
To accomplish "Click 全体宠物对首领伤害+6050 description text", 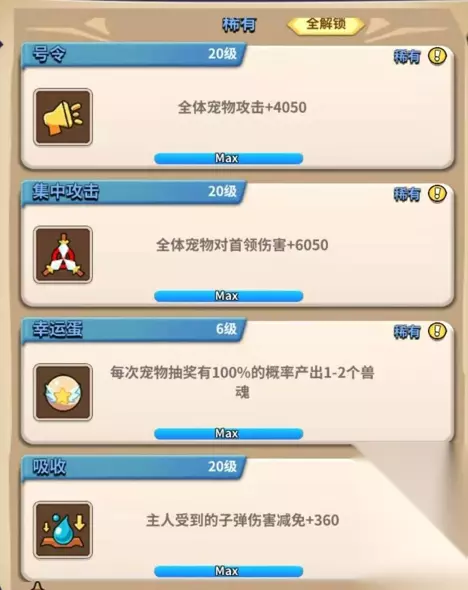I will (x=242, y=245).
